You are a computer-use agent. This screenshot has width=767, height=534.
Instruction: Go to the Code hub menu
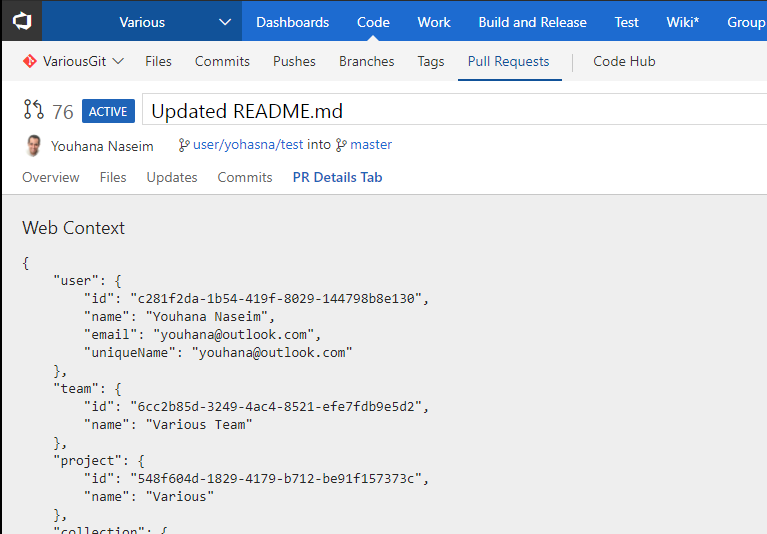373,22
